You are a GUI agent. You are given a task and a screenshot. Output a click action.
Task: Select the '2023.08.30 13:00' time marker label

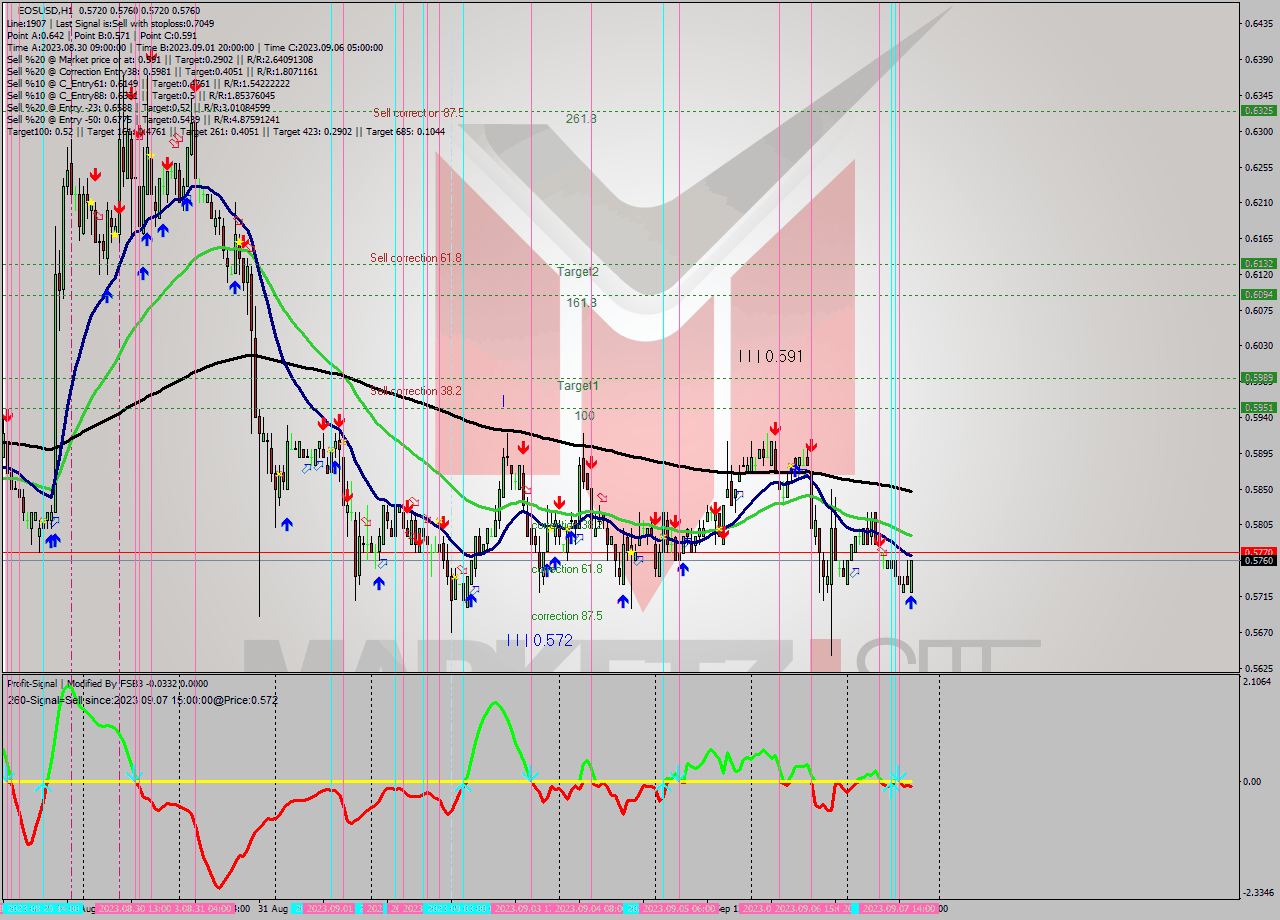136,908
